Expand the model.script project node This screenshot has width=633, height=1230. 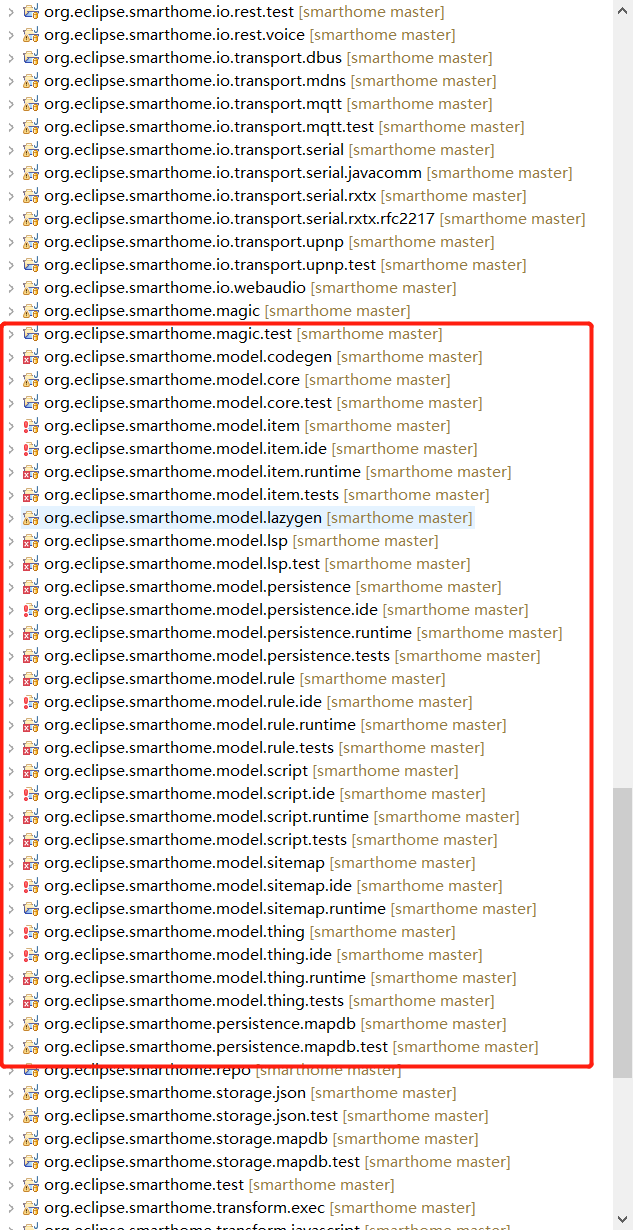[11, 771]
